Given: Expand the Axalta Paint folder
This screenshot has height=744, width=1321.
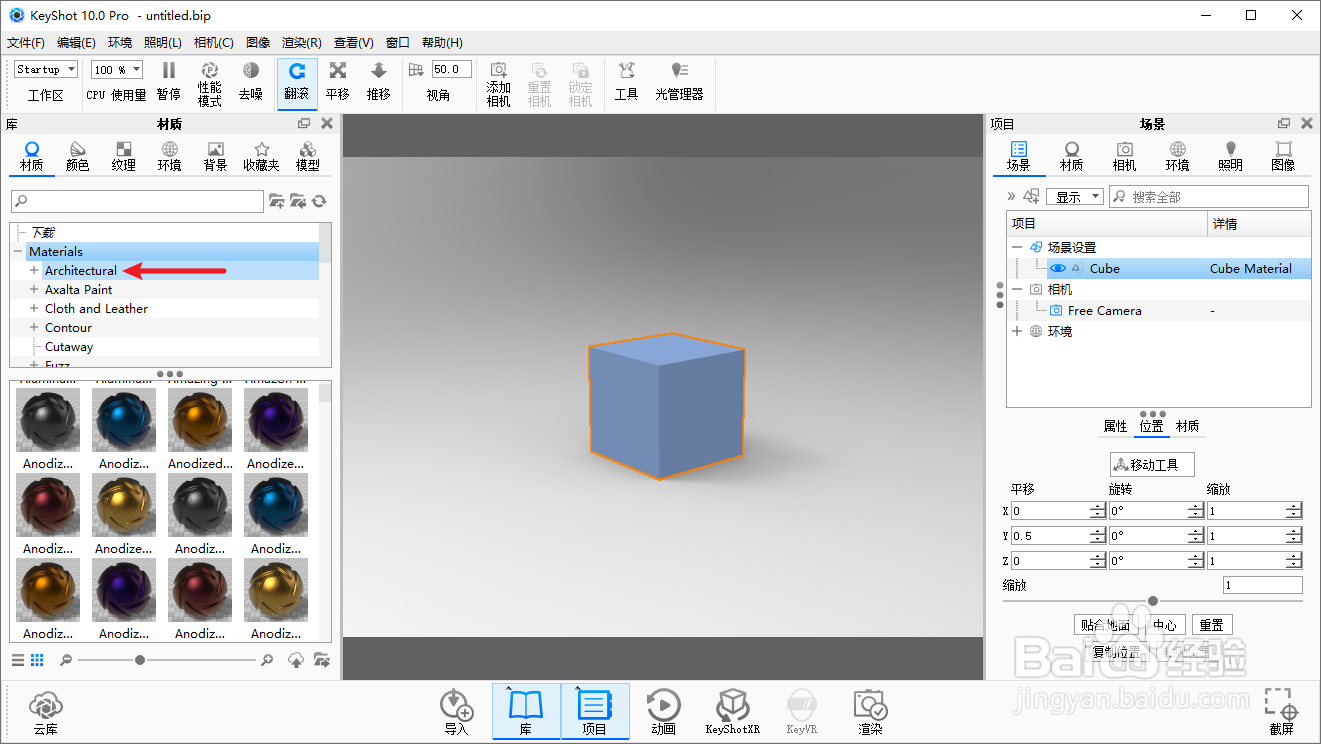Looking at the screenshot, I should tap(34, 290).
